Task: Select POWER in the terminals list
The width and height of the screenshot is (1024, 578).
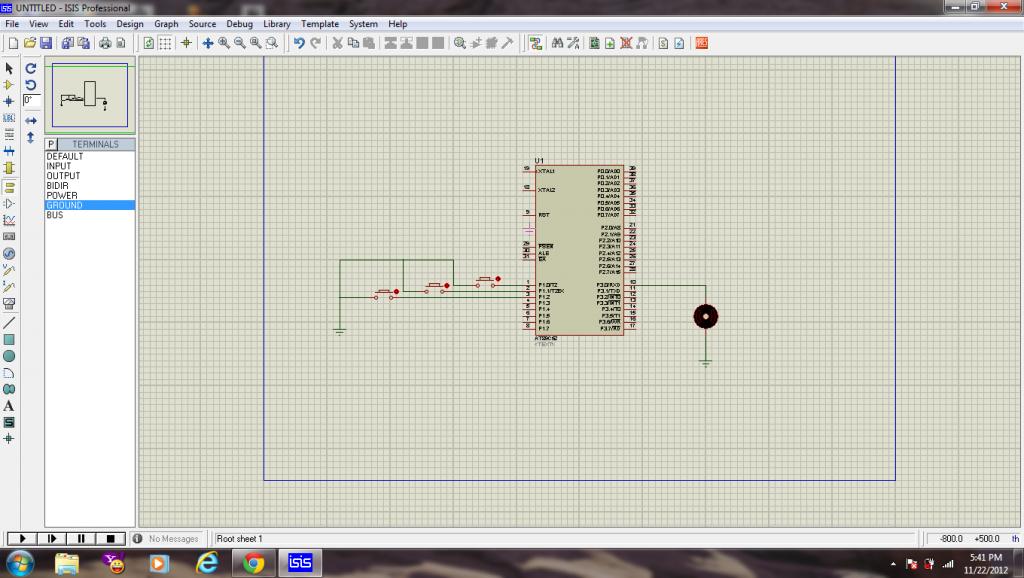Action: click(62, 196)
